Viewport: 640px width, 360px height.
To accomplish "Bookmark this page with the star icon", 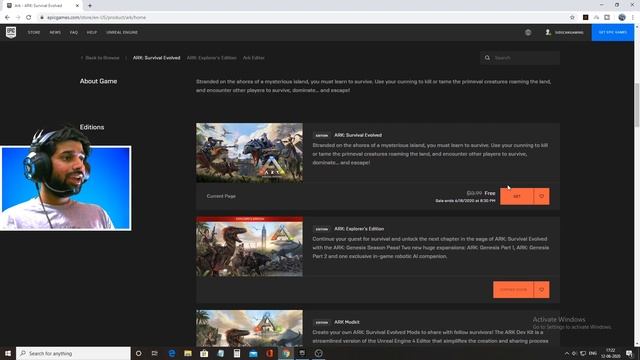I will click(x=572, y=18).
